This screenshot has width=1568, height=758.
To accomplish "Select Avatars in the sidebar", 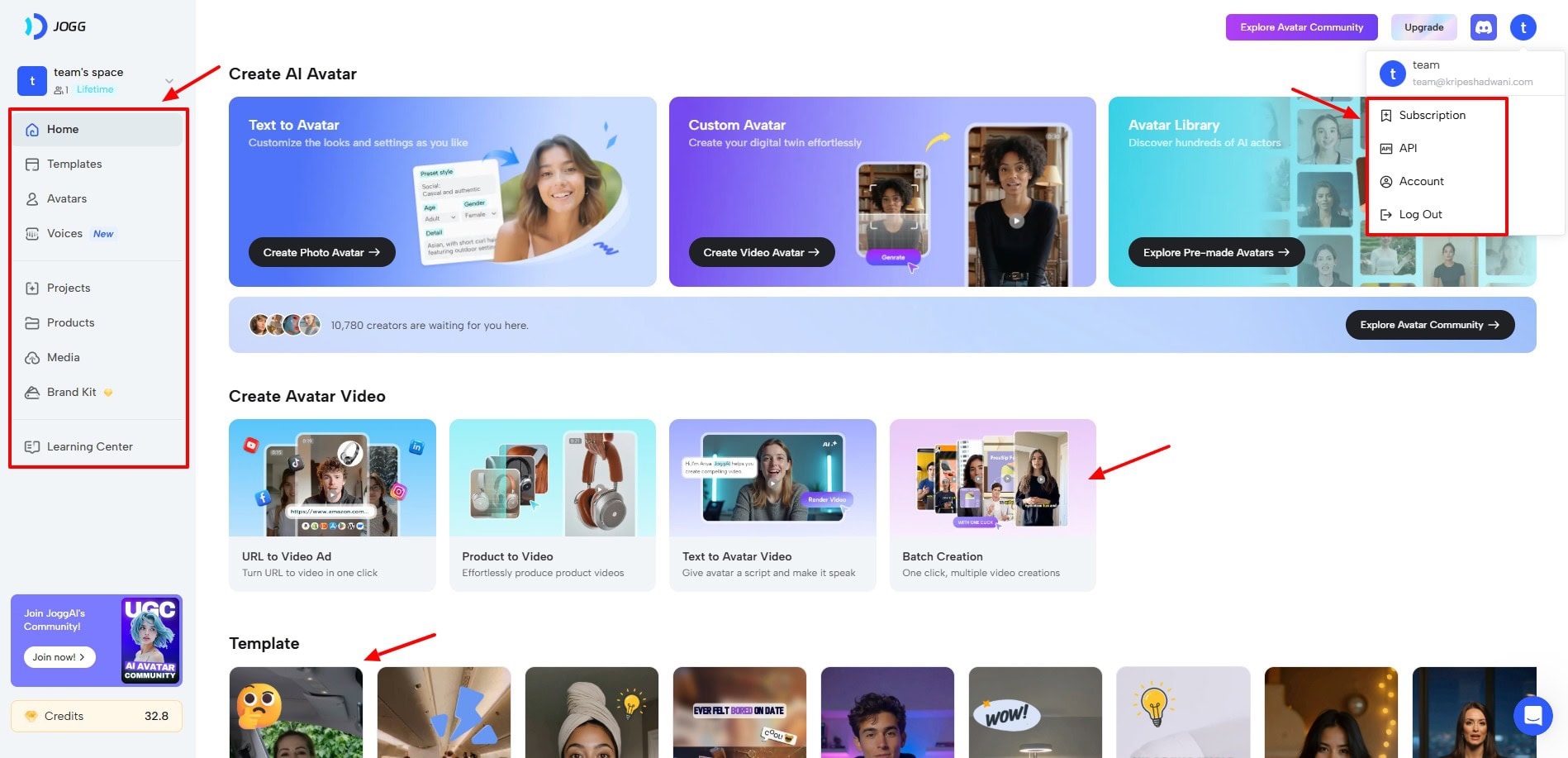I will 98,199.
